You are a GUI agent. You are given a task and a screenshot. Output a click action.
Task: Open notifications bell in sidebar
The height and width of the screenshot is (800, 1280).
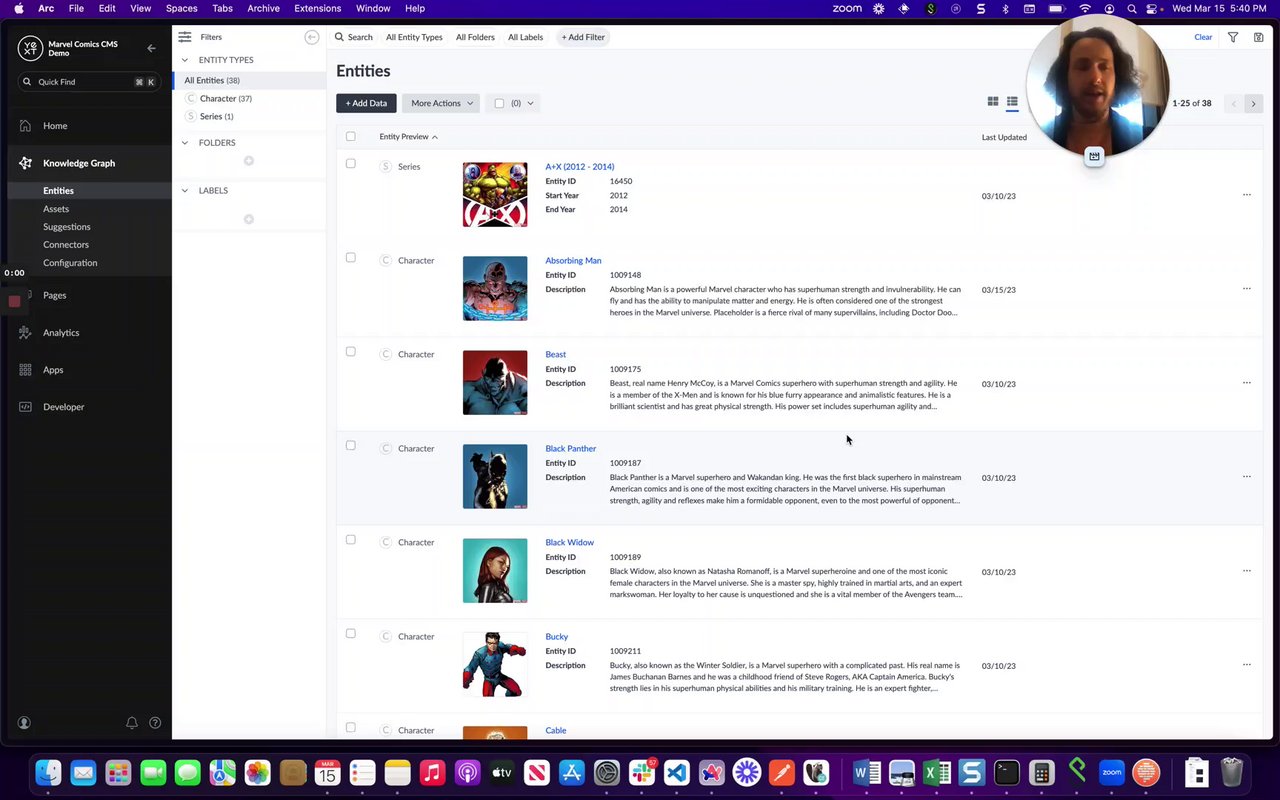(131, 723)
